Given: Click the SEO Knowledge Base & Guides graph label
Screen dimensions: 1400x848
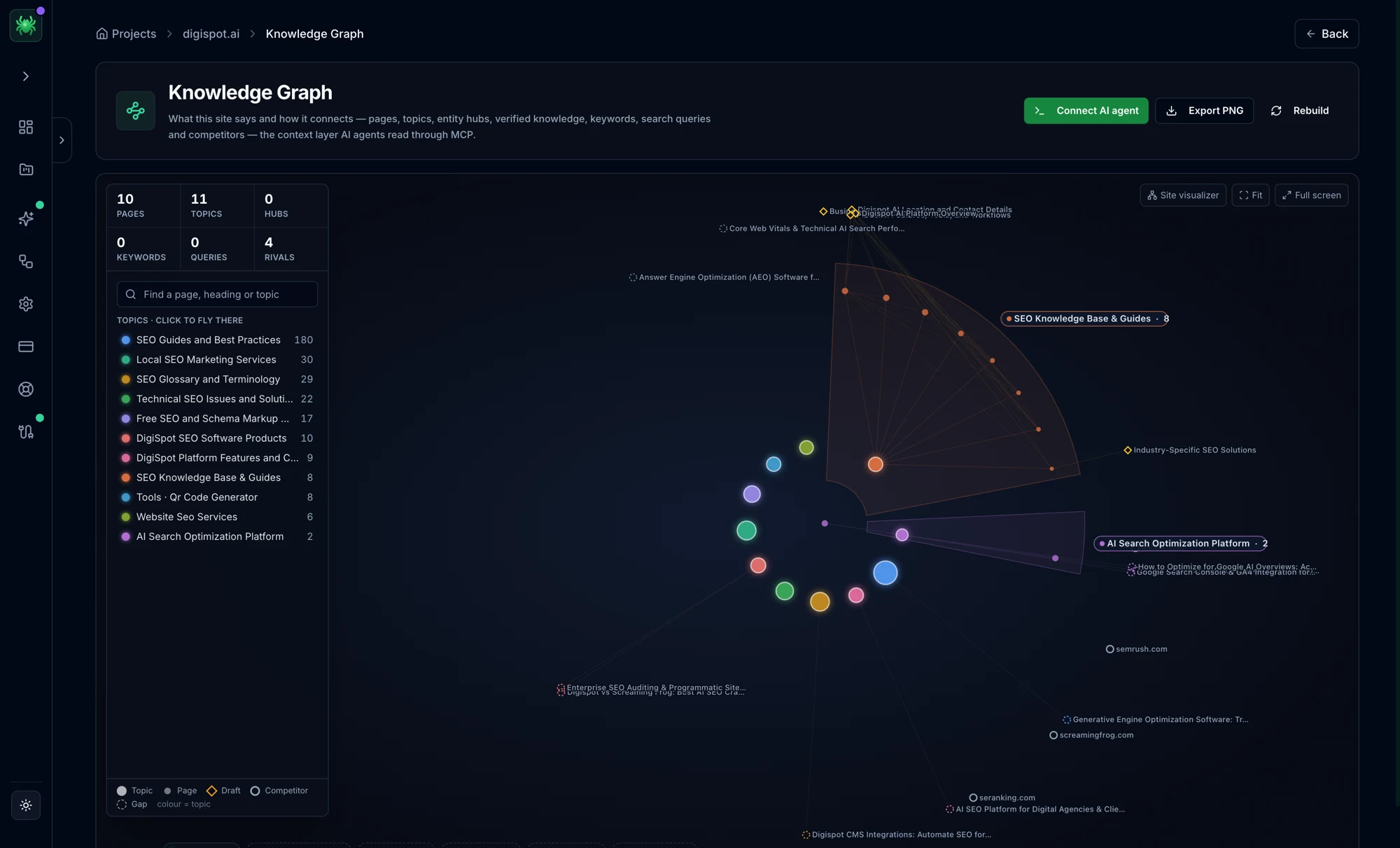Looking at the screenshot, I should coord(1086,319).
